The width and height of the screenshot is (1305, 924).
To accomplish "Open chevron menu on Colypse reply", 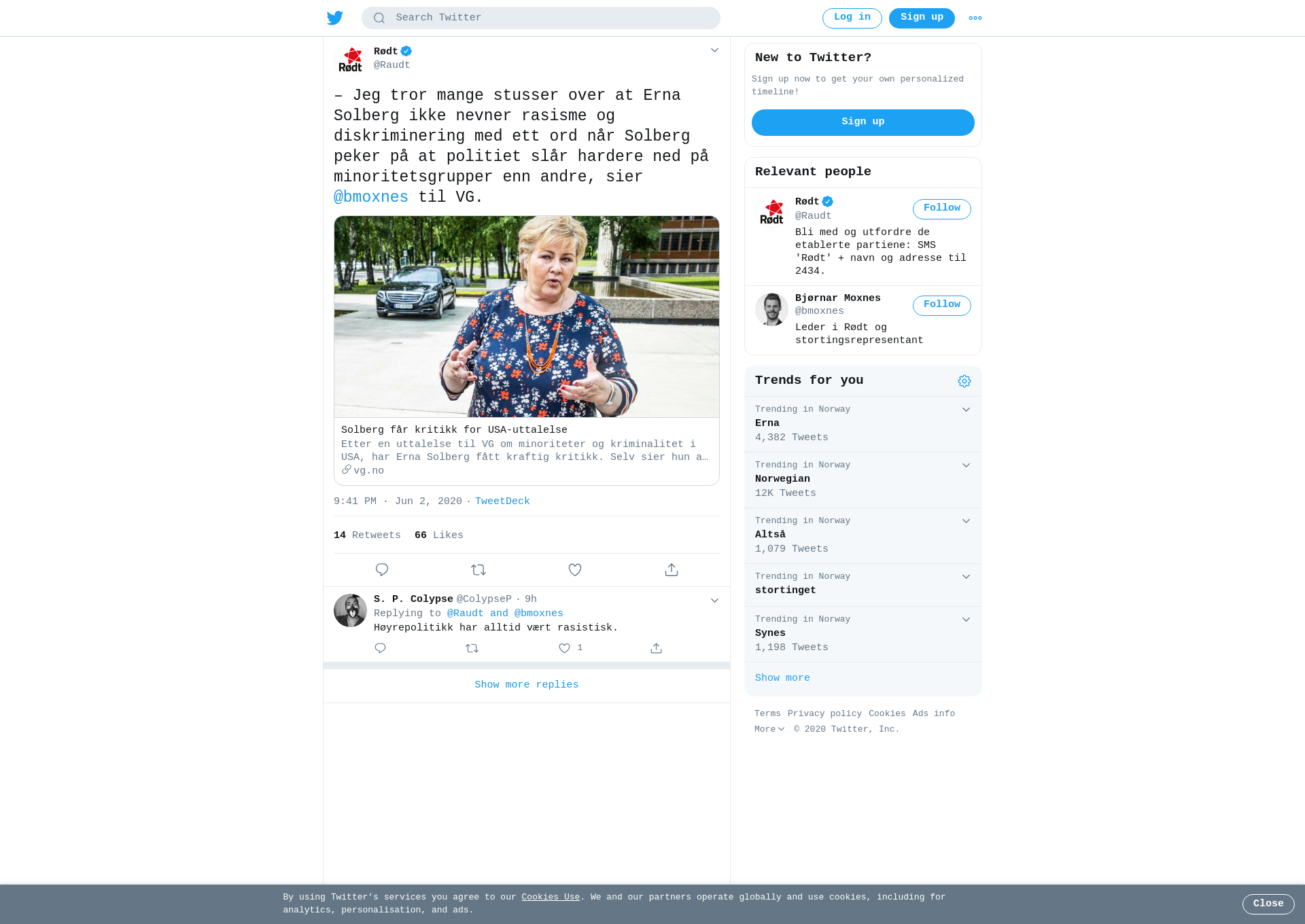I will (x=714, y=601).
